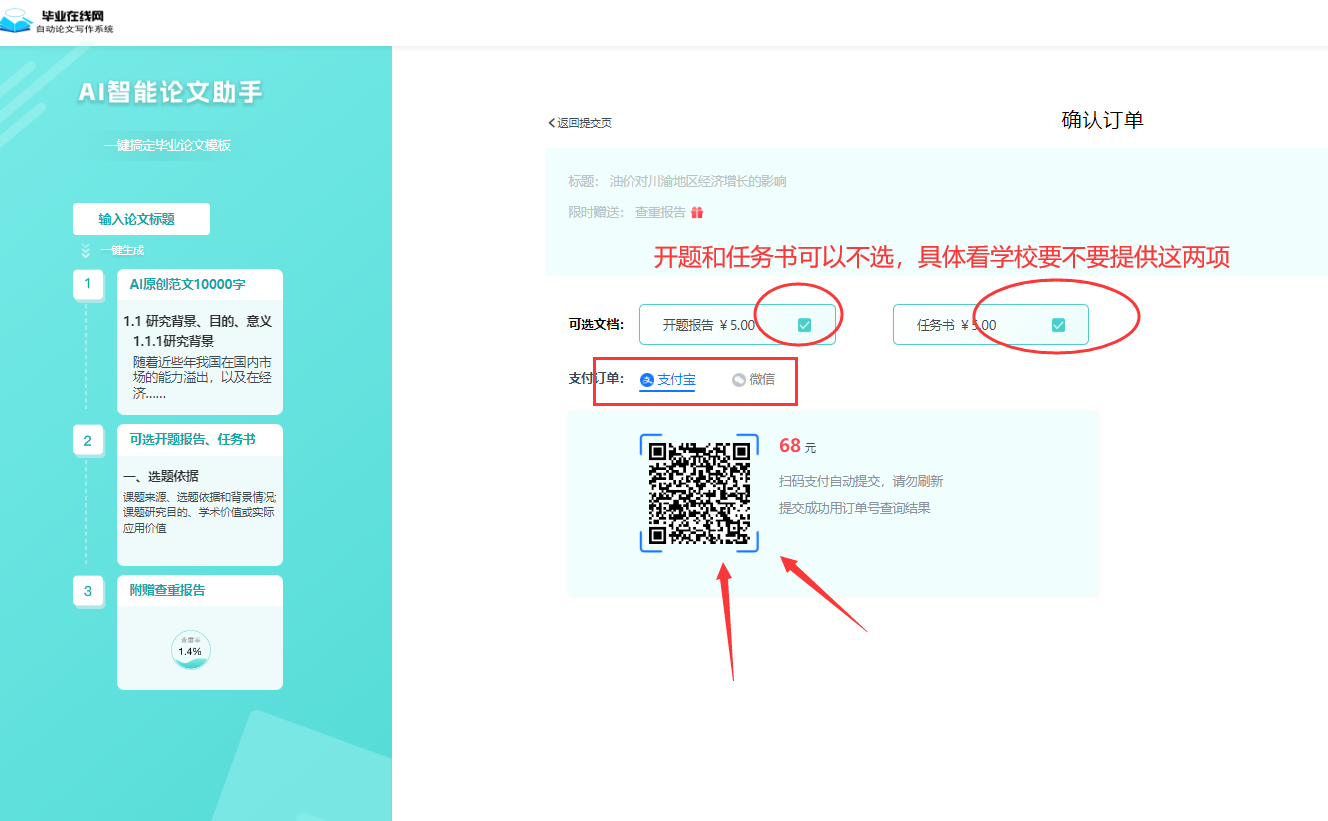The image size is (1328, 821).
Task: Click the double-chevron icon beside 一键生成
Action: point(86,250)
